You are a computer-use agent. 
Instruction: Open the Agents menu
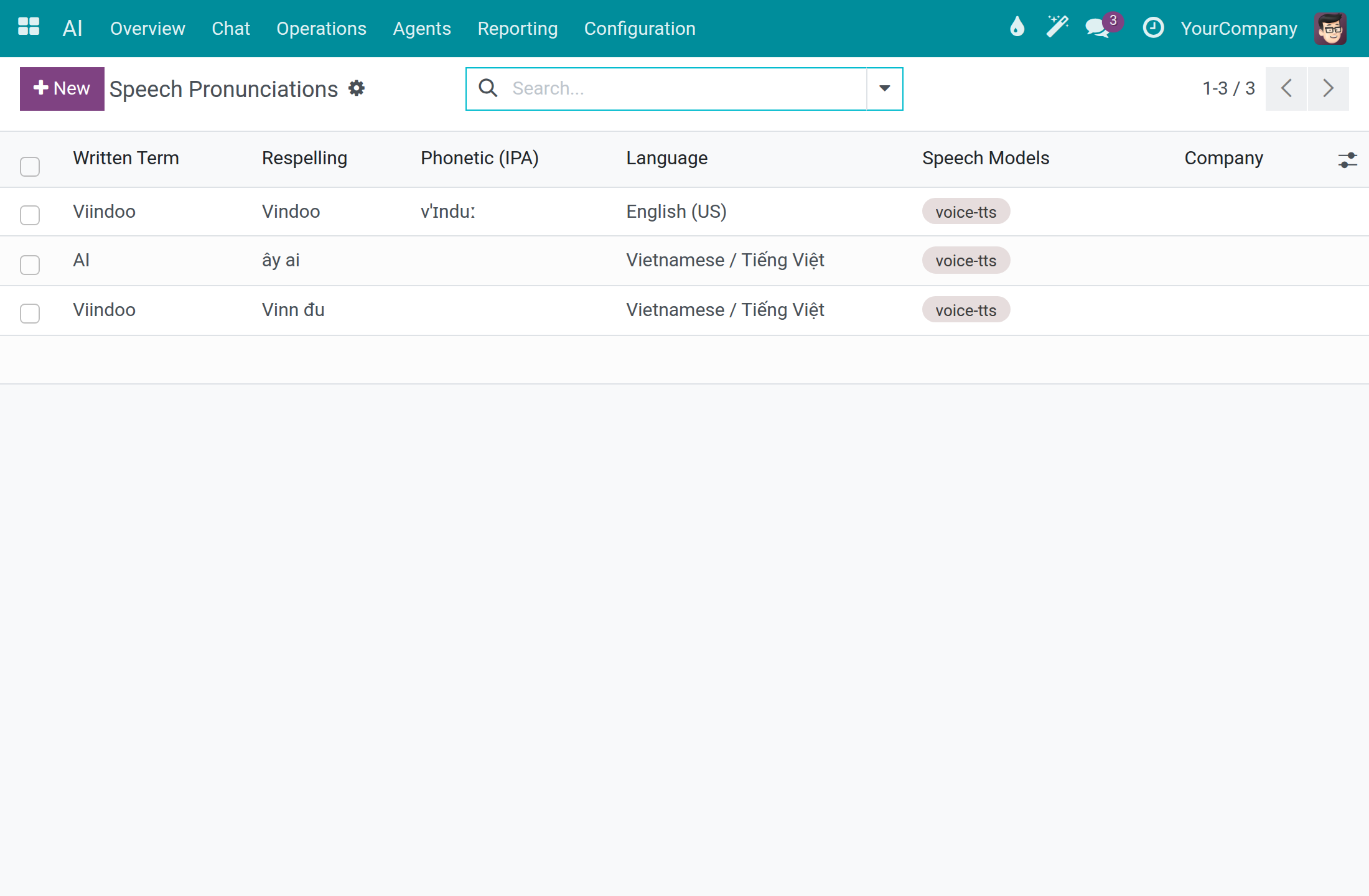tap(422, 29)
